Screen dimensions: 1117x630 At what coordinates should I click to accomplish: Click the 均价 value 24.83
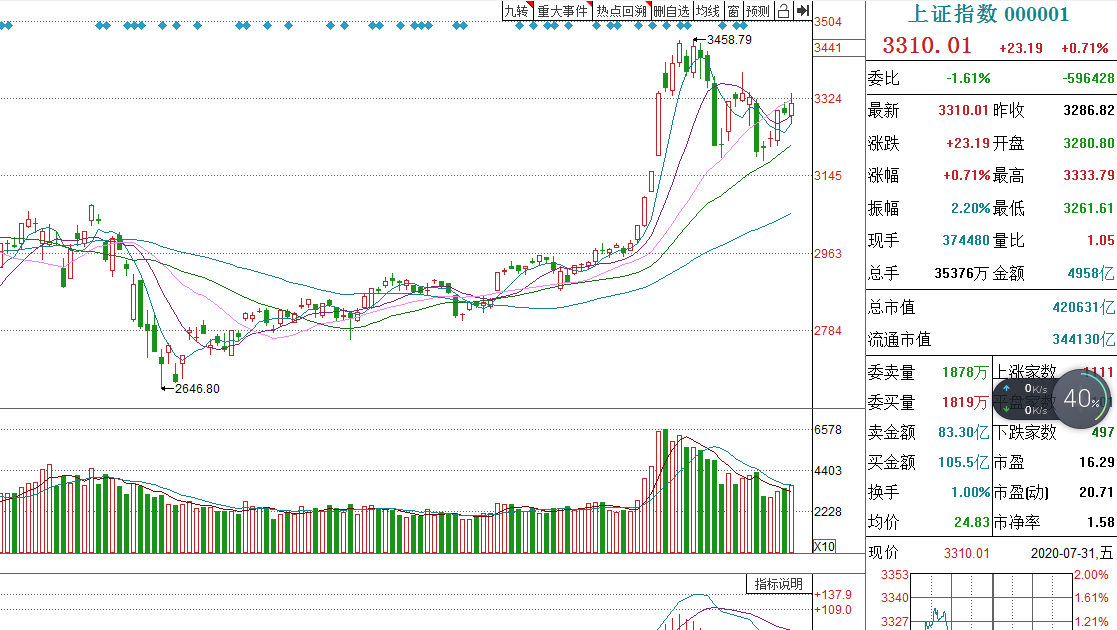pyautogui.click(x=972, y=522)
